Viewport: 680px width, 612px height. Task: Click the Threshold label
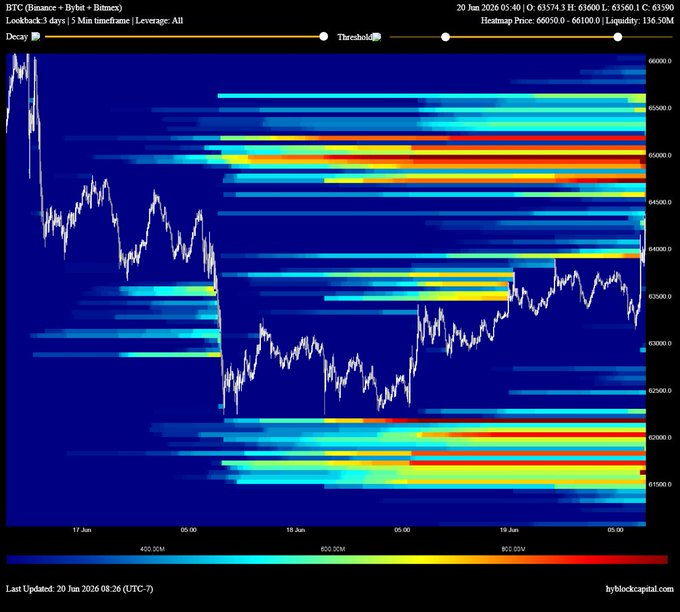(x=355, y=37)
